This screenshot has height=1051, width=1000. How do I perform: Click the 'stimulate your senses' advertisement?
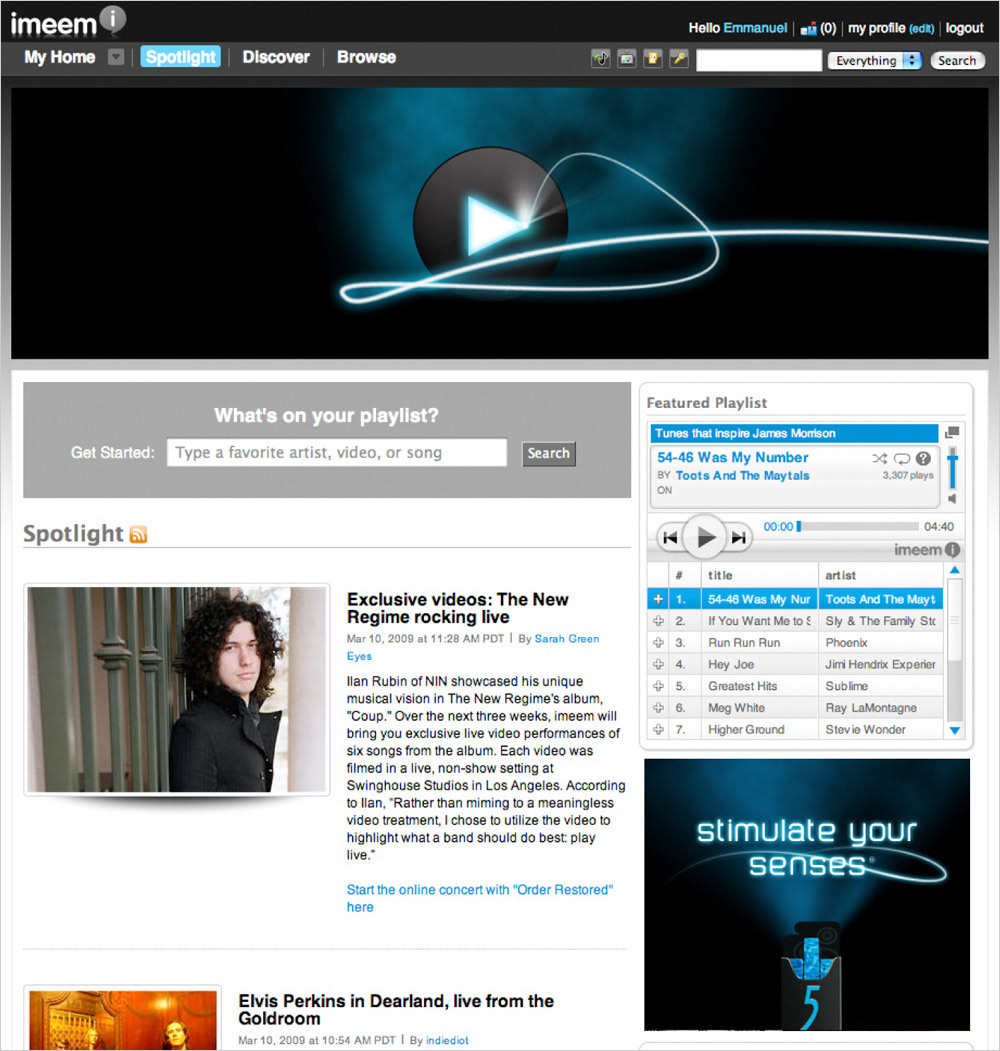tap(806, 894)
